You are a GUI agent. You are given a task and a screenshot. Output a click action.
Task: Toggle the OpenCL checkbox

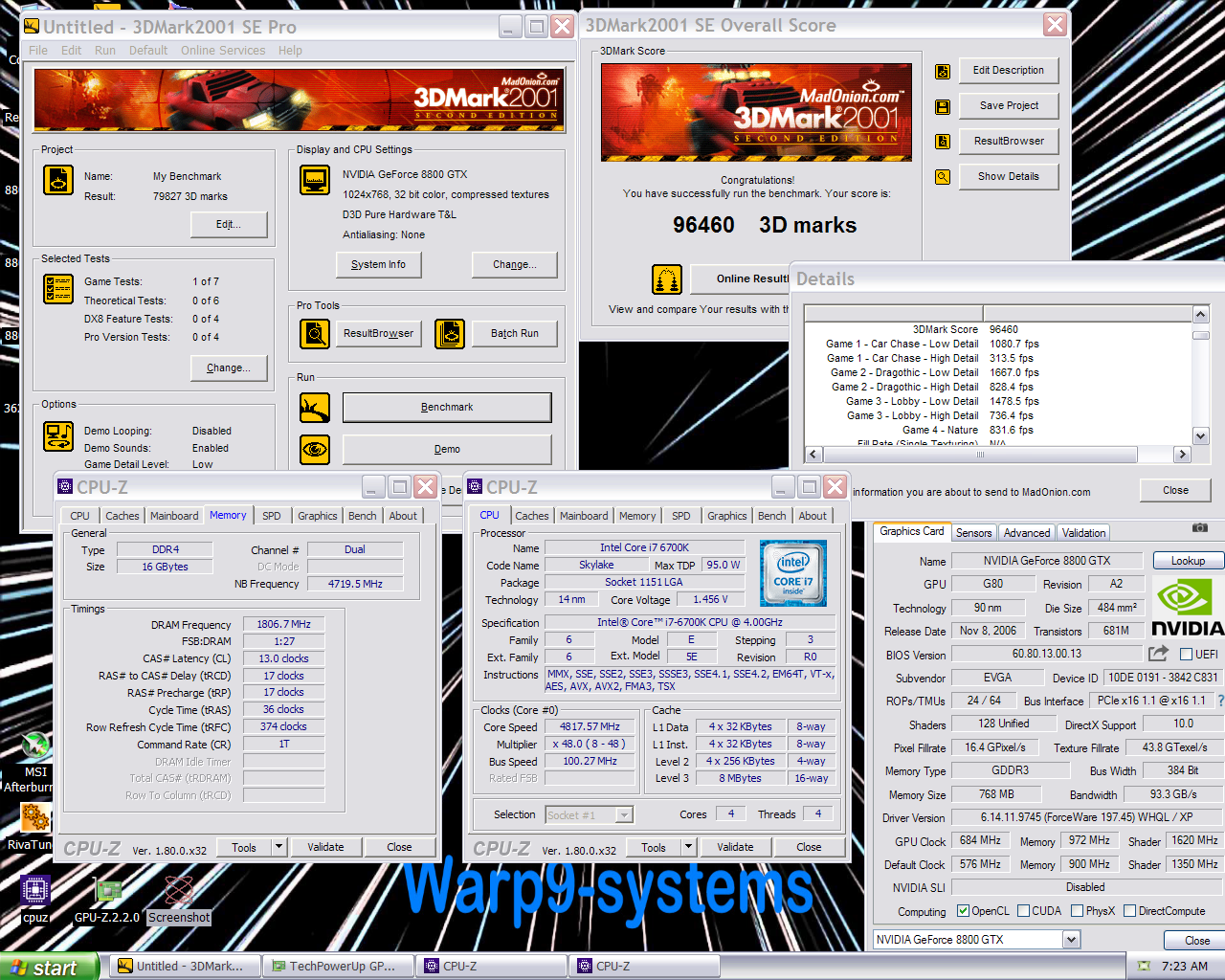click(x=963, y=911)
